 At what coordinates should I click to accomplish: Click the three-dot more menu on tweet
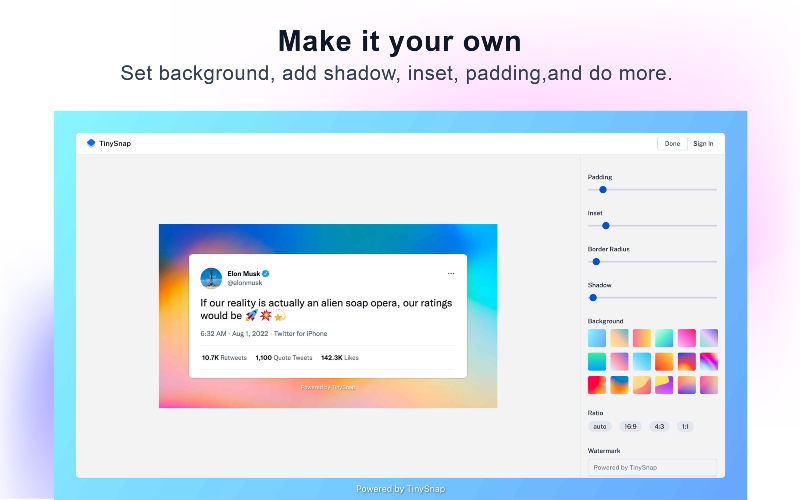(451, 273)
